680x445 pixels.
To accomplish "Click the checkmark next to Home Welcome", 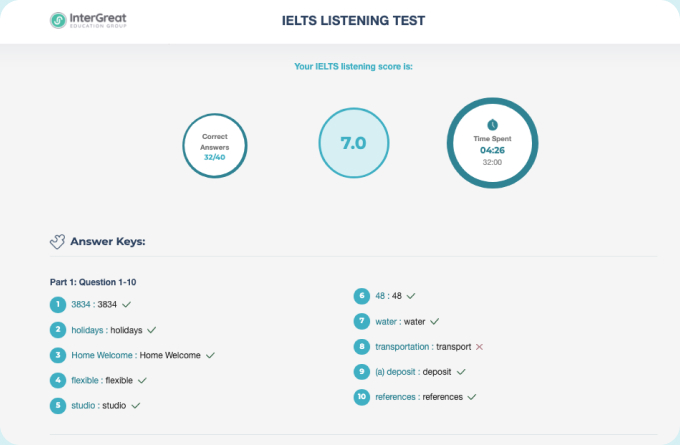I will (211, 355).
